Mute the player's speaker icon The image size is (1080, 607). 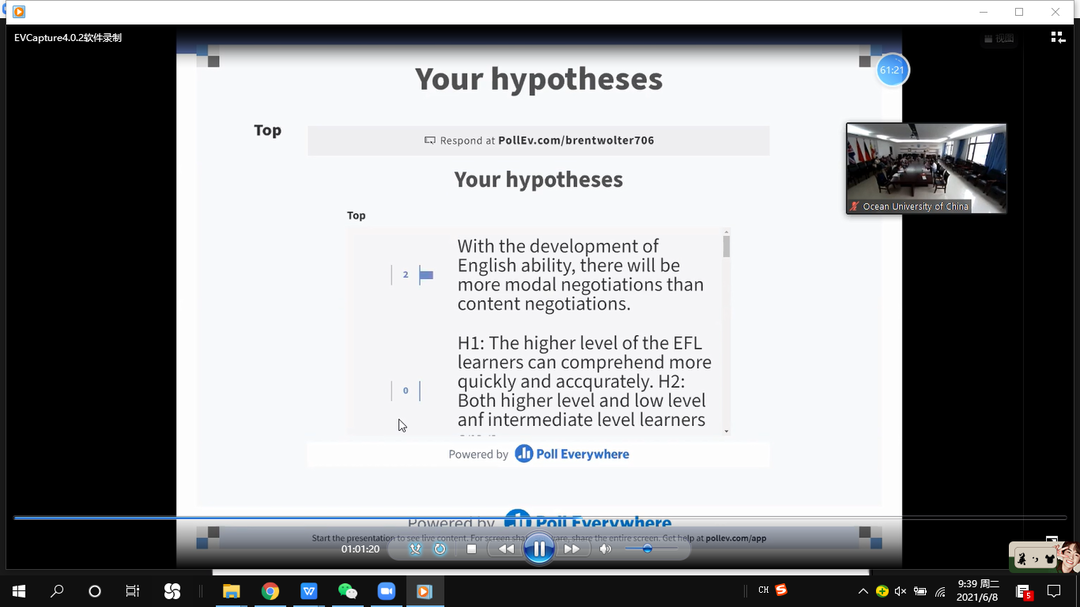tap(605, 549)
